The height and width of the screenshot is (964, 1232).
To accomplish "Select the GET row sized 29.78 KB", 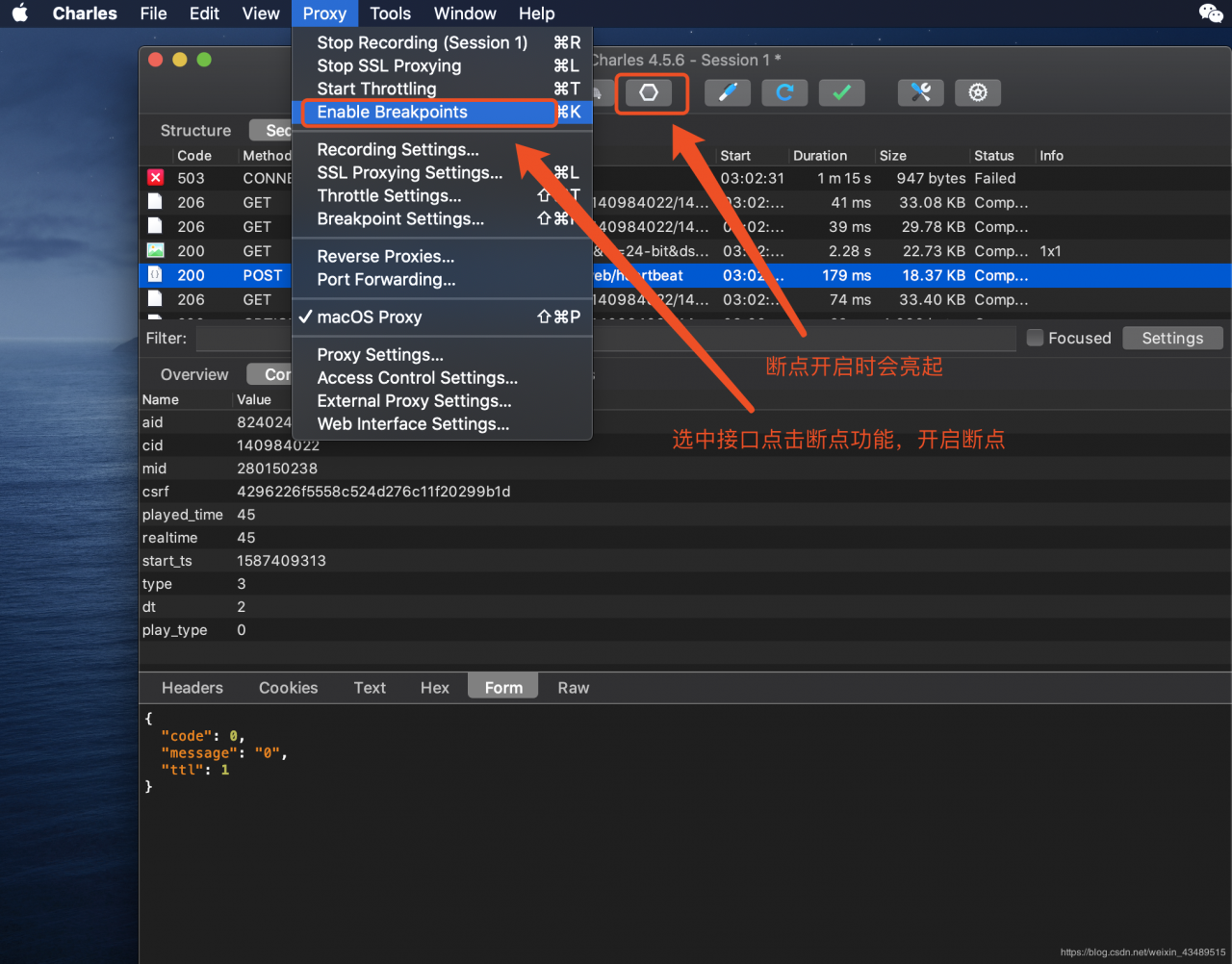I will pyautogui.click(x=685, y=226).
